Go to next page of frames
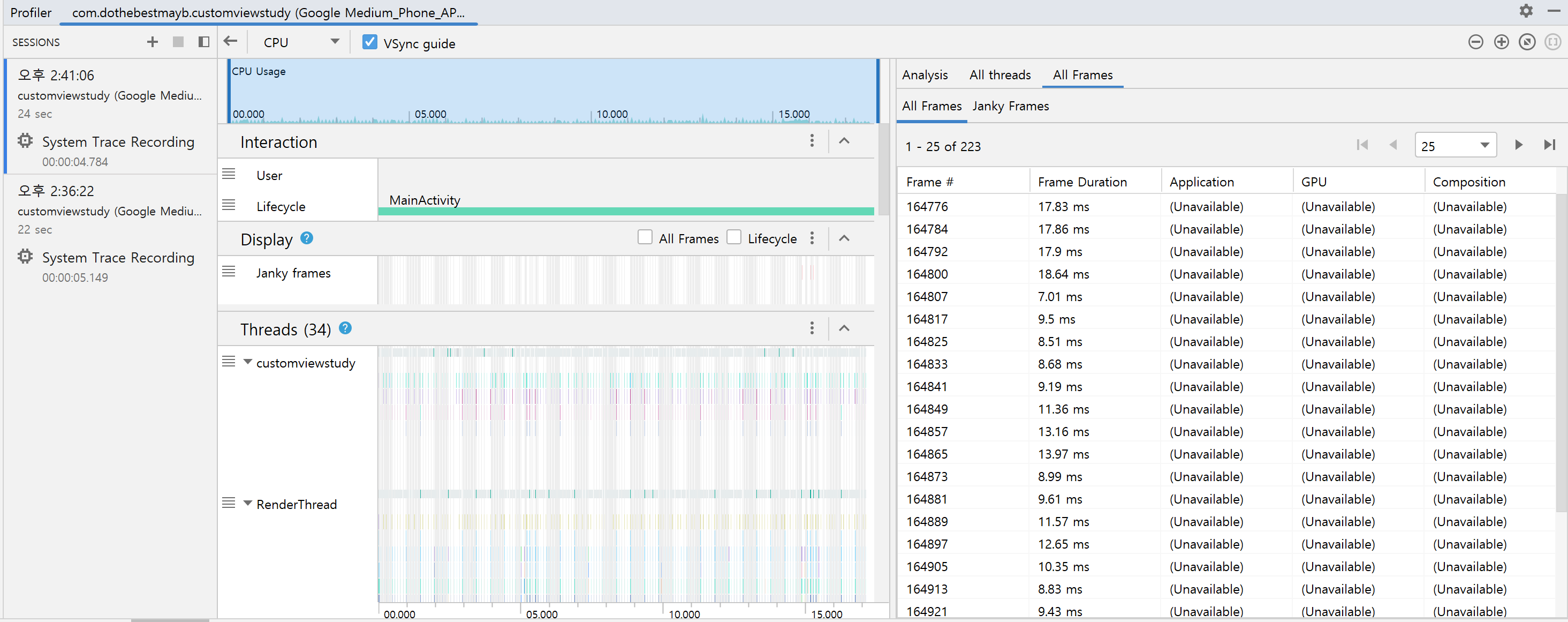The width and height of the screenshot is (1568, 622). 1518,145
